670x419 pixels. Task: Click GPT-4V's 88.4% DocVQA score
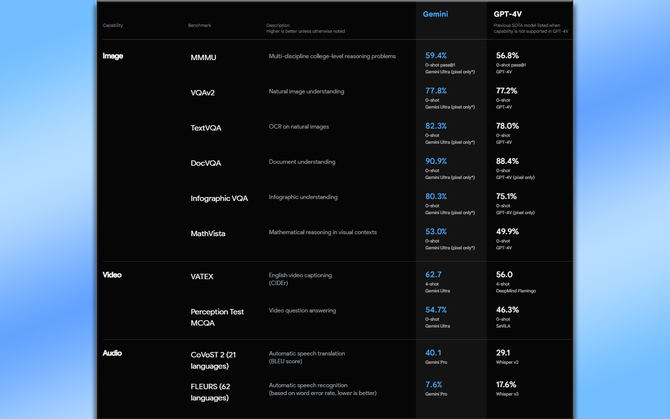[x=508, y=161]
